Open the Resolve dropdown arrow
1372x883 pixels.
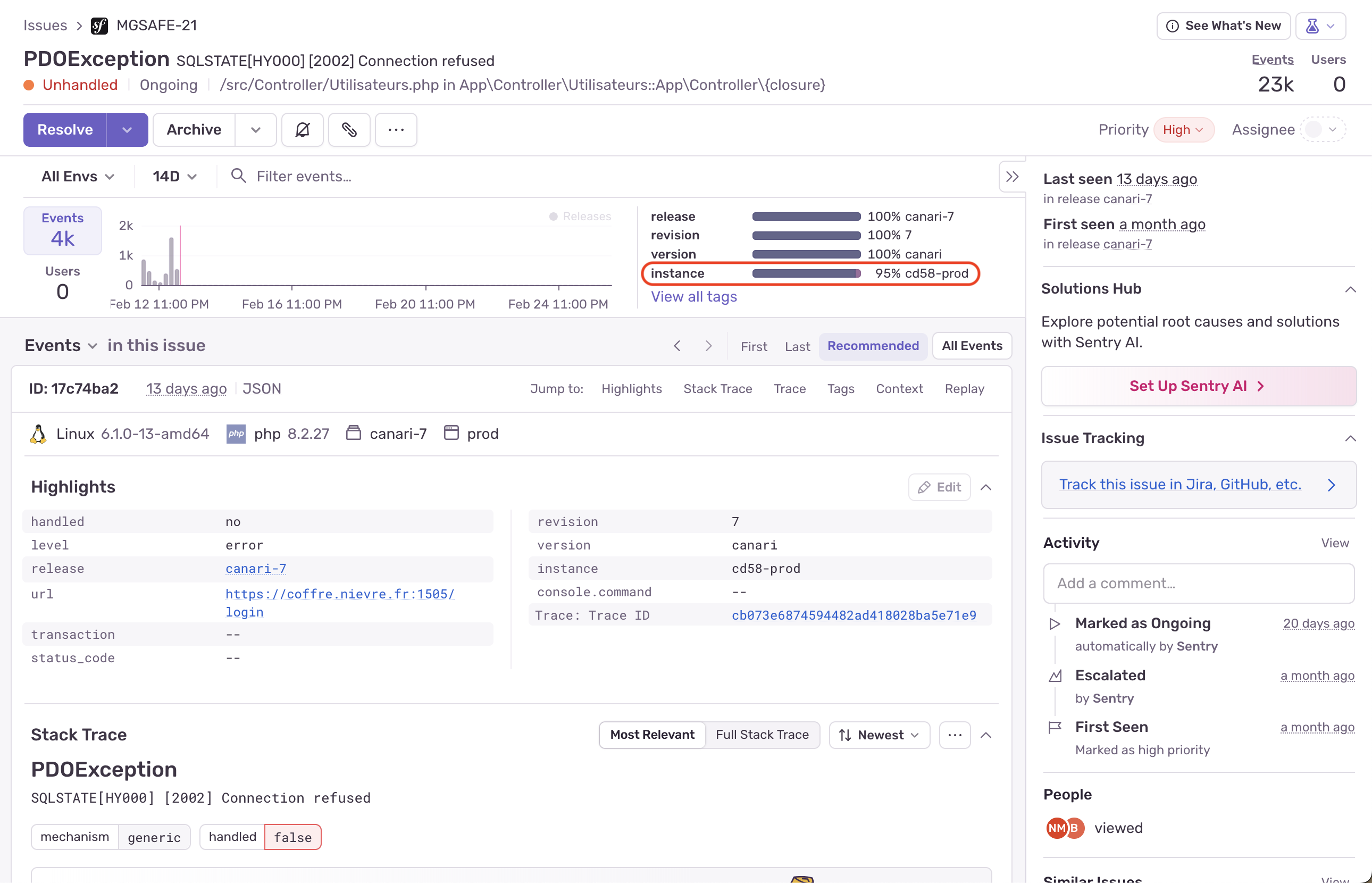pyautogui.click(x=127, y=130)
